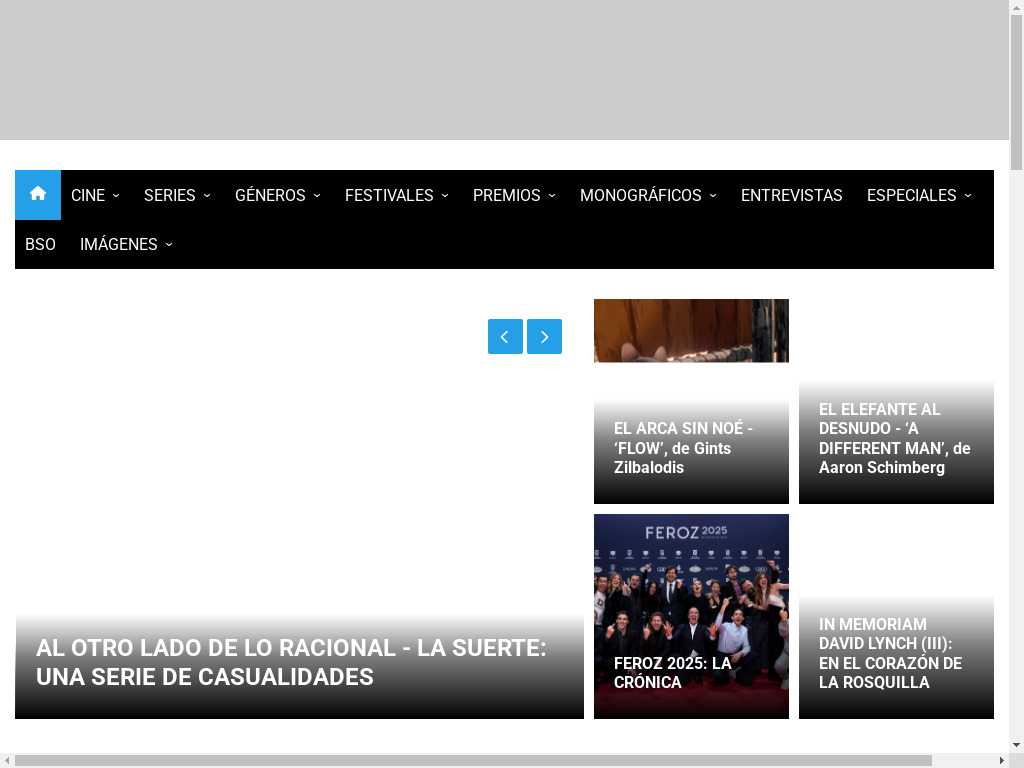Open the SERIES dropdown menu
This screenshot has height=768, width=1024.
(x=177, y=195)
